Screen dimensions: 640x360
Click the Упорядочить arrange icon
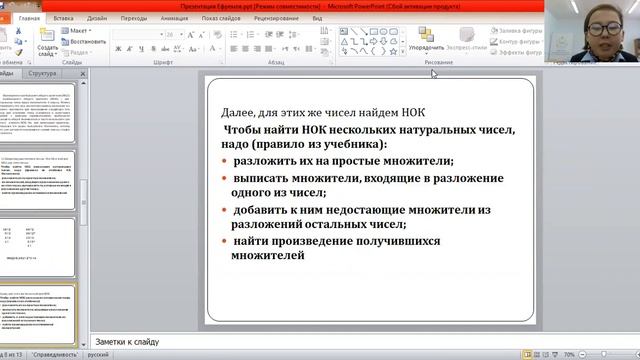(426, 35)
